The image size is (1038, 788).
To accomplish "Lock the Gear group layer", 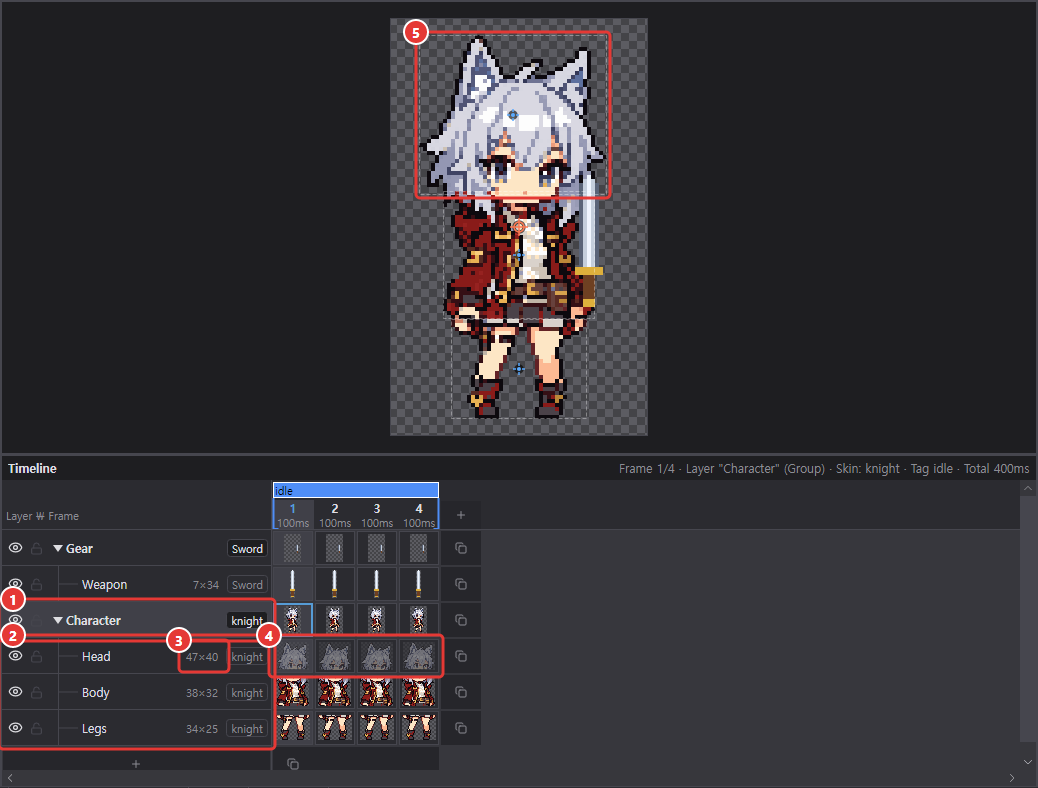I will coord(37,548).
